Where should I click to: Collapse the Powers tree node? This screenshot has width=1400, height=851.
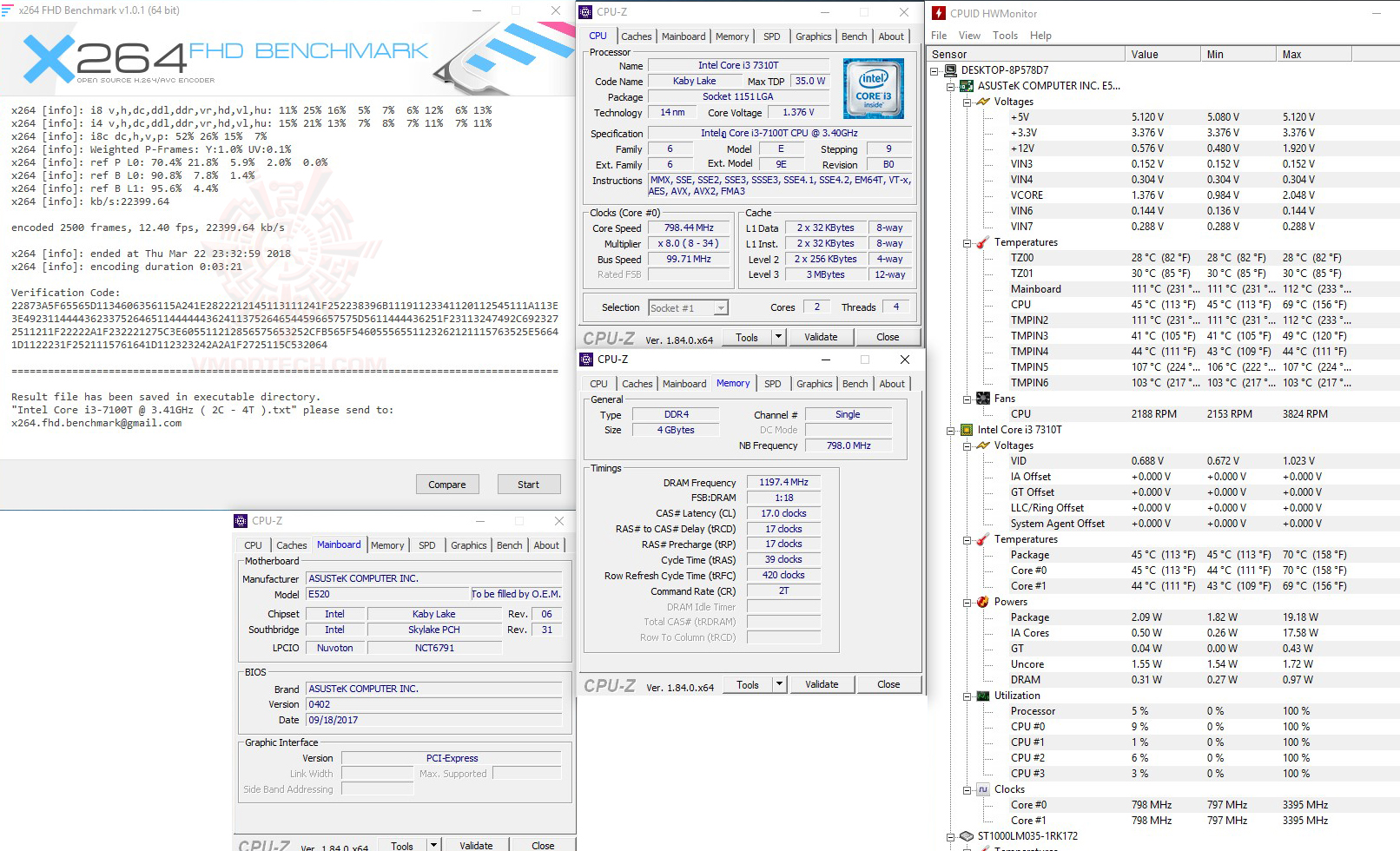966,602
